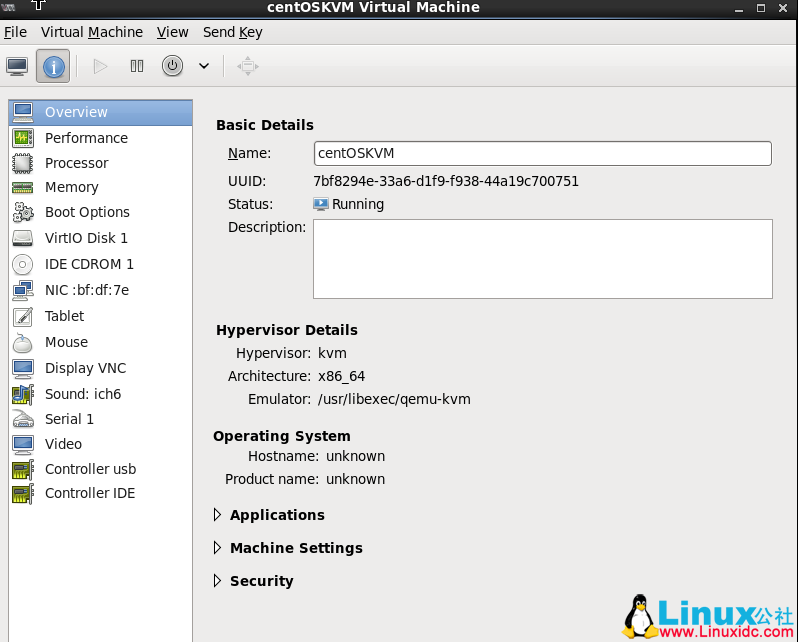Viewport: 798px width, 642px height.
Task: Select the Video monitor icon
Action: click(x=23, y=444)
